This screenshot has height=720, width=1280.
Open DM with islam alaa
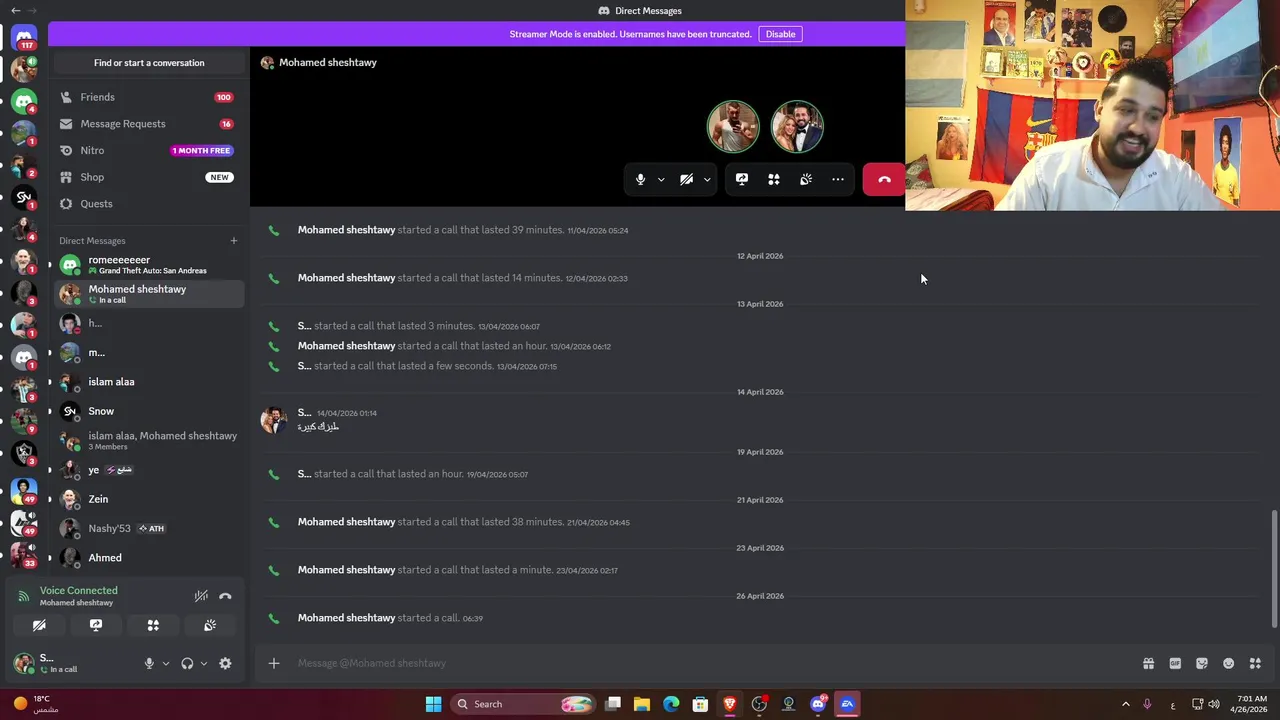[148, 382]
